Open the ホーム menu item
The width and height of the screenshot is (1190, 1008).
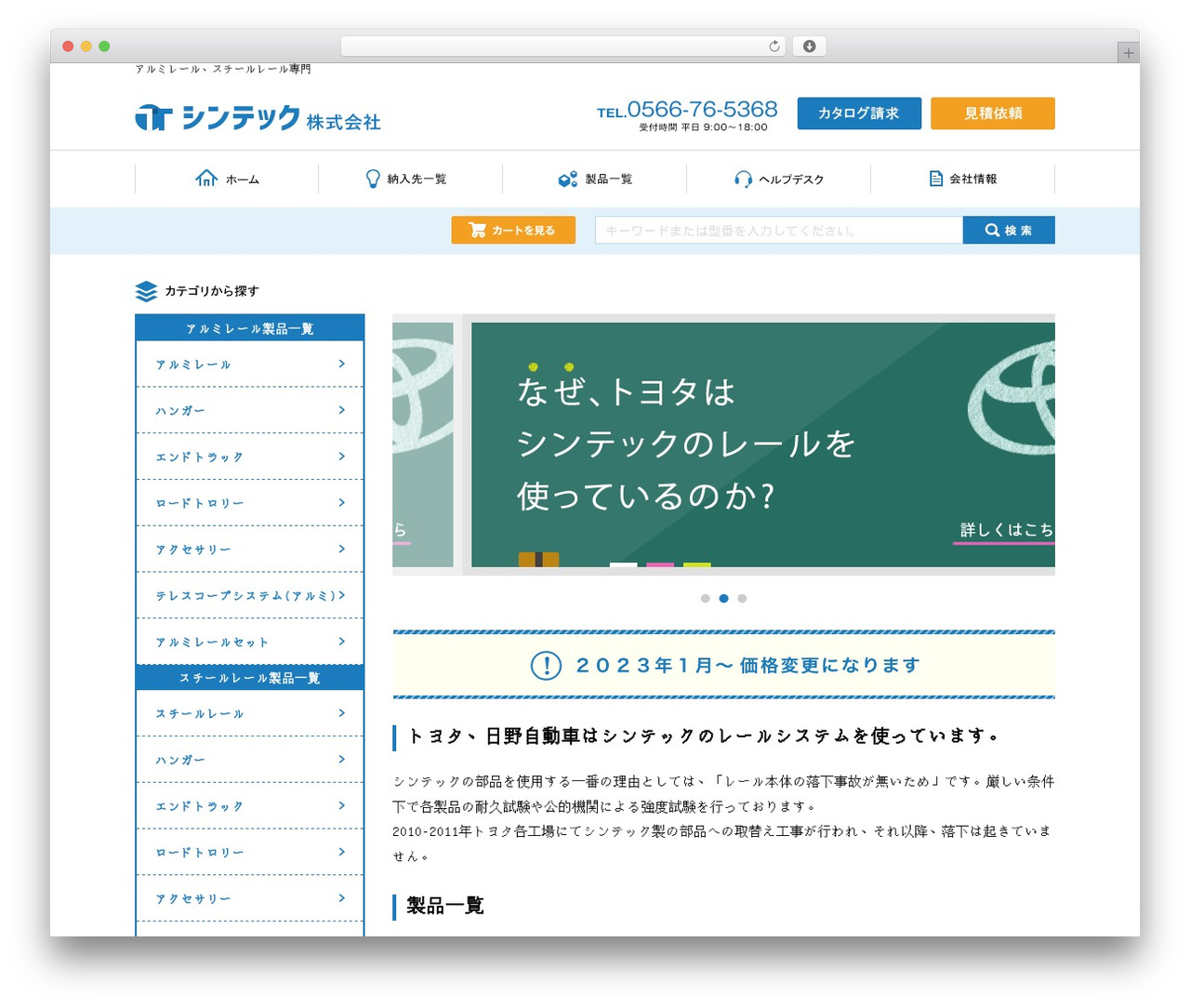coord(227,179)
